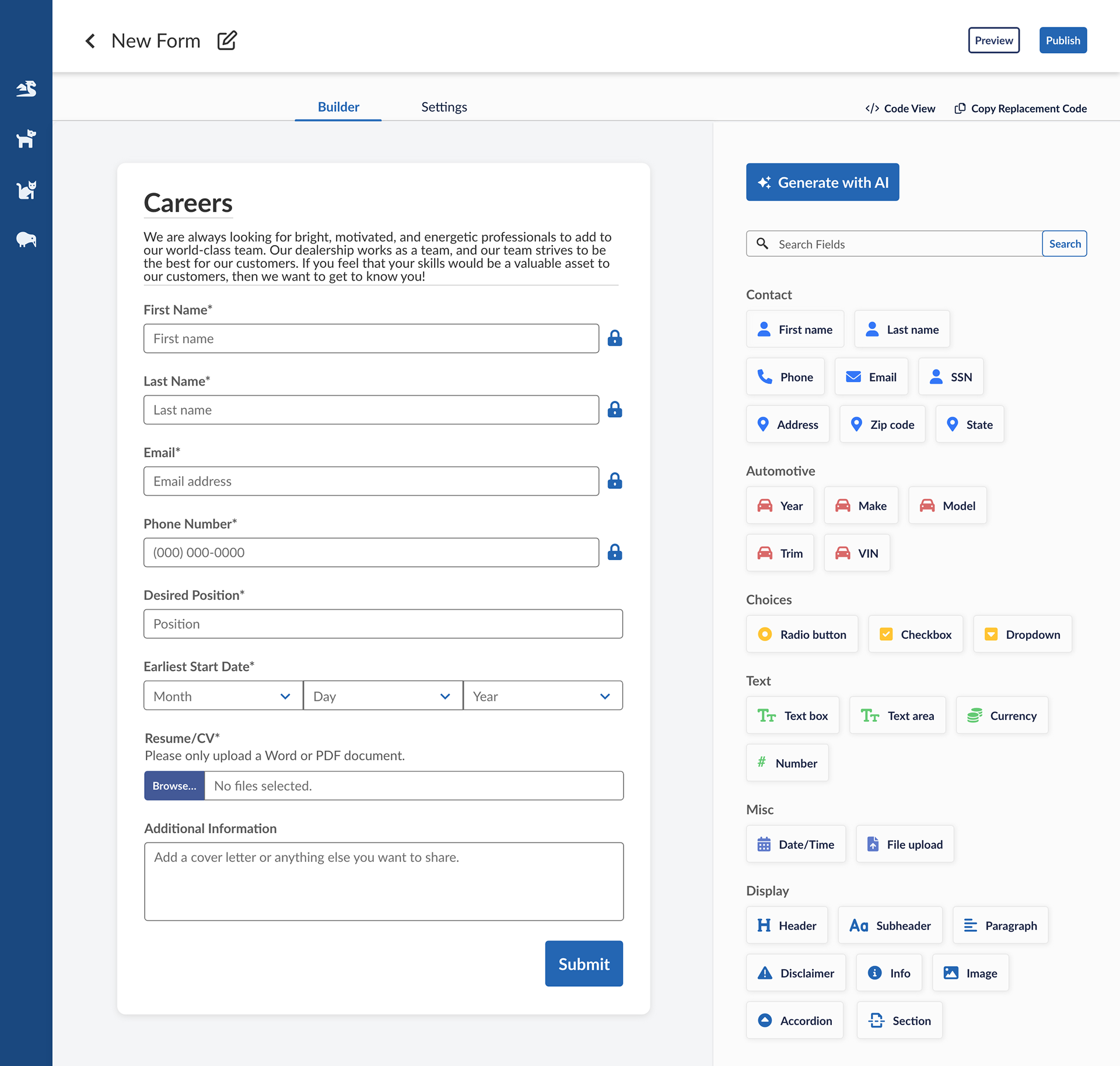Viewport: 1120px width, 1066px height.
Task: Open the dog icon in the sidebar
Action: pyautogui.click(x=26, y=139)
